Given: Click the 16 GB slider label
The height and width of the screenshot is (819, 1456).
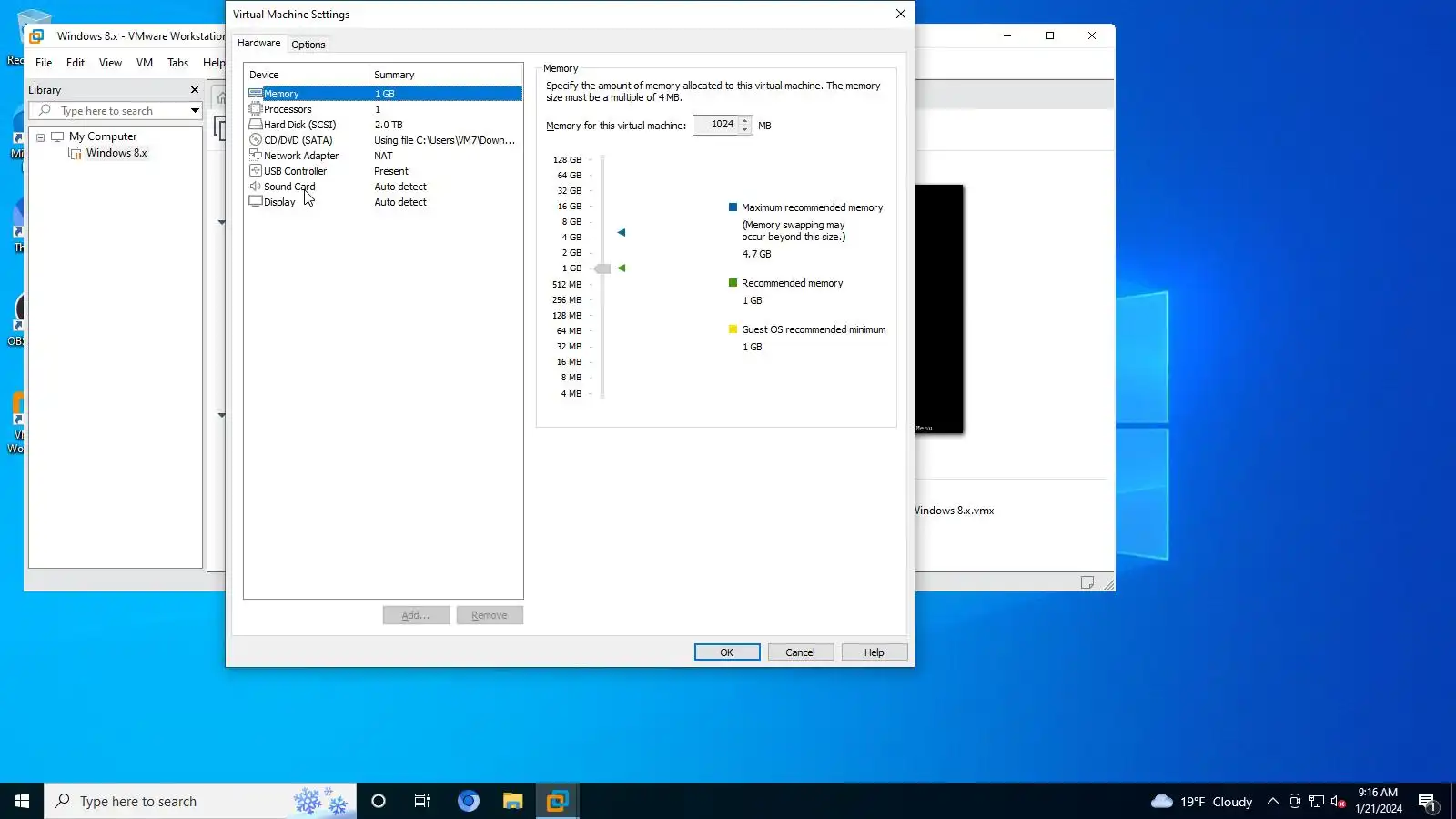Looking at the screenshot, I should coord(570,207).
